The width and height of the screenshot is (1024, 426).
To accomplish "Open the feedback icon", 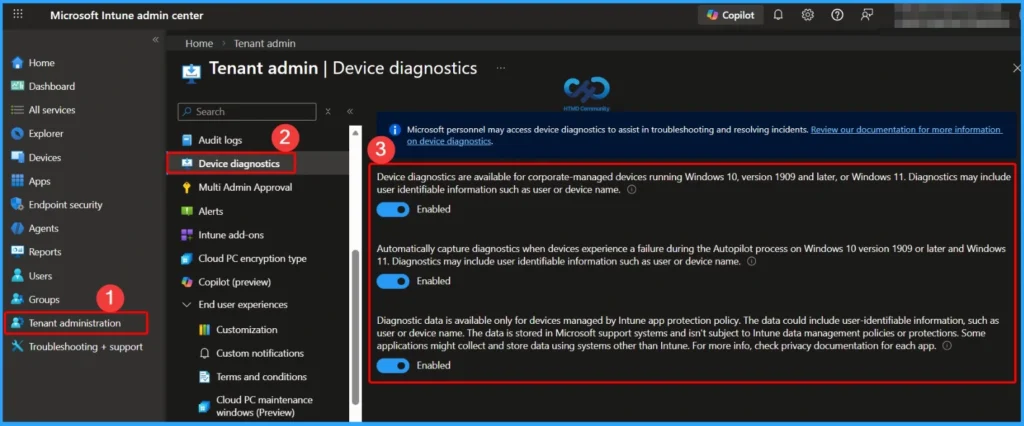I will tap(867, 15).
